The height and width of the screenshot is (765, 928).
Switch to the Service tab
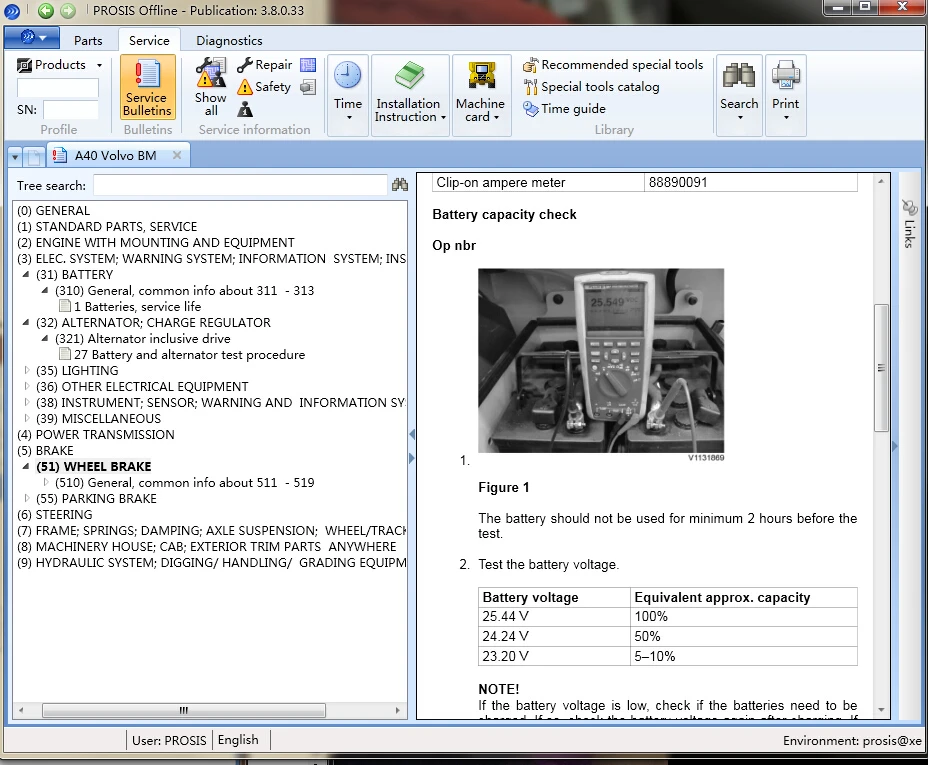tap(149, 40)
